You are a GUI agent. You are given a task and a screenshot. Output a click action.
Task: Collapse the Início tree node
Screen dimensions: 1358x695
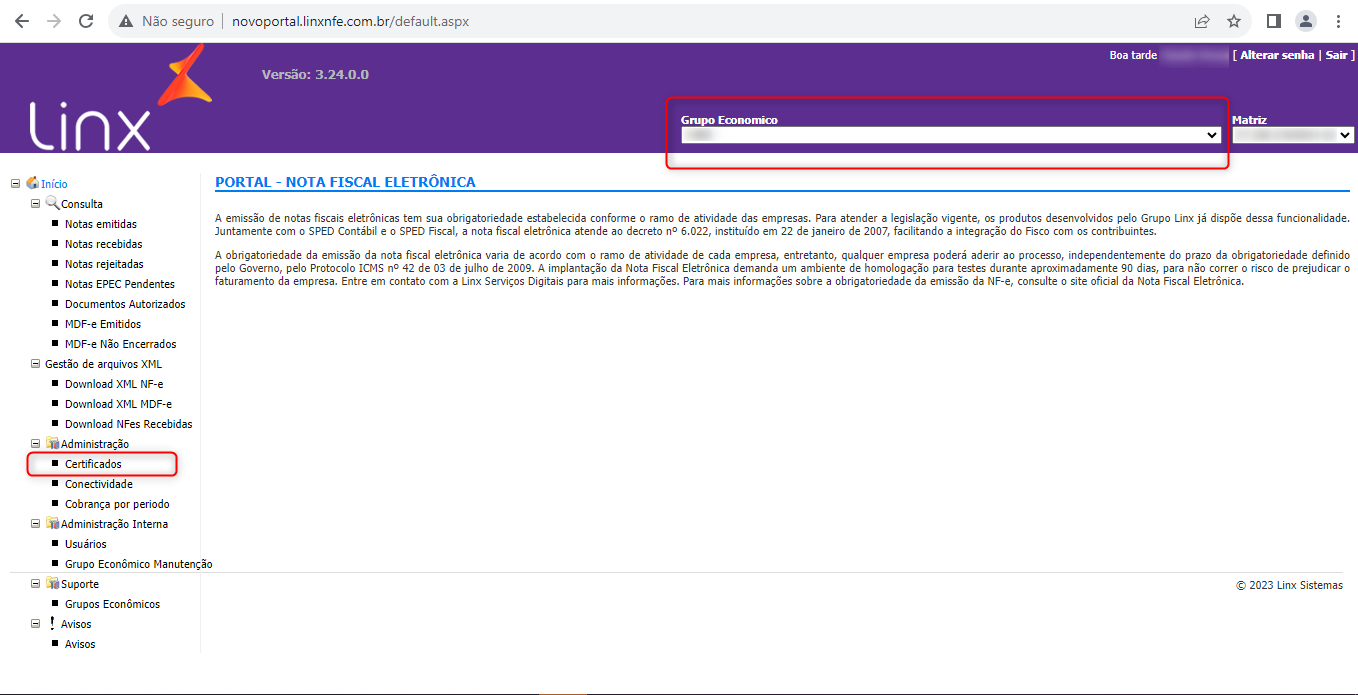coord(15,183)
